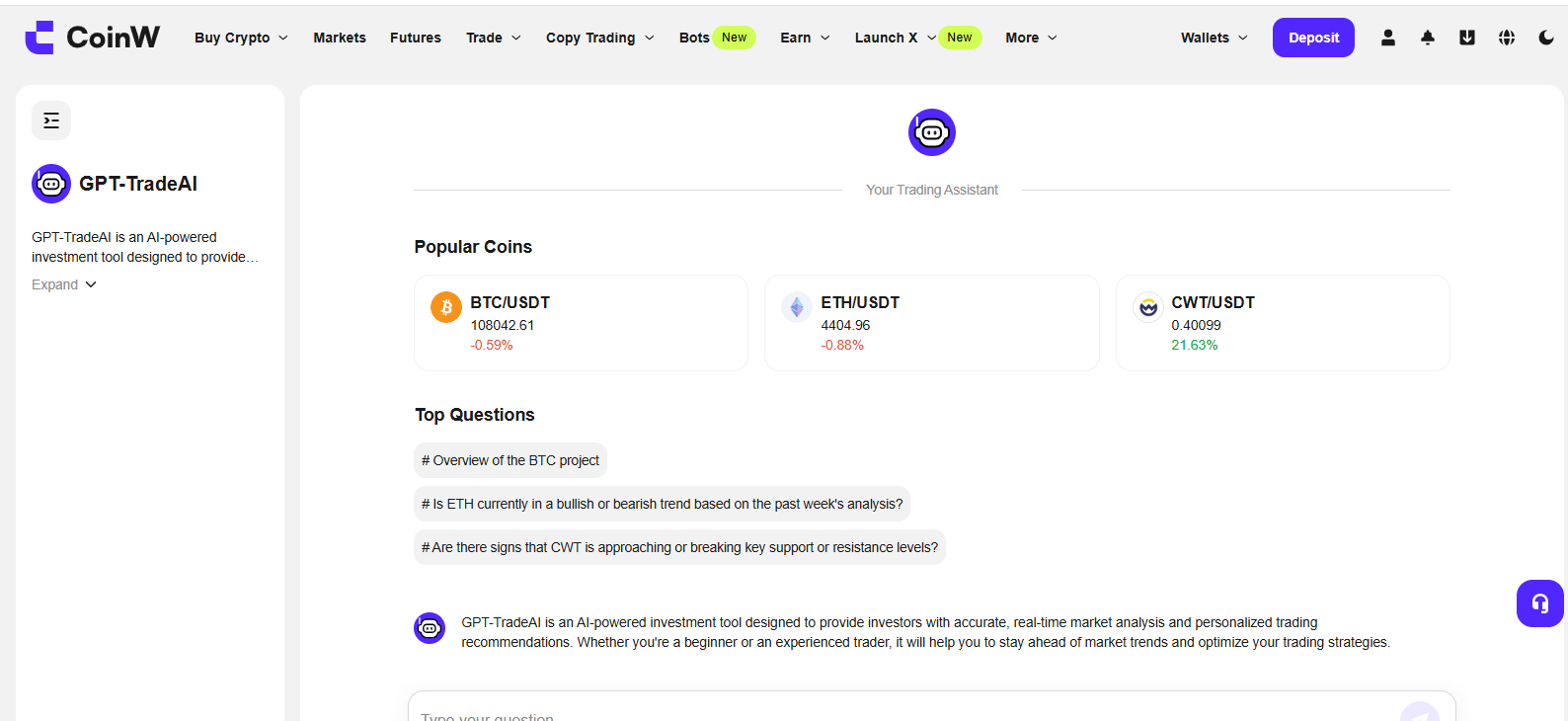The width and height of the screenshot is (1568, 721).
Task: Open the notifications bell
Action: tap(1427, 38)
